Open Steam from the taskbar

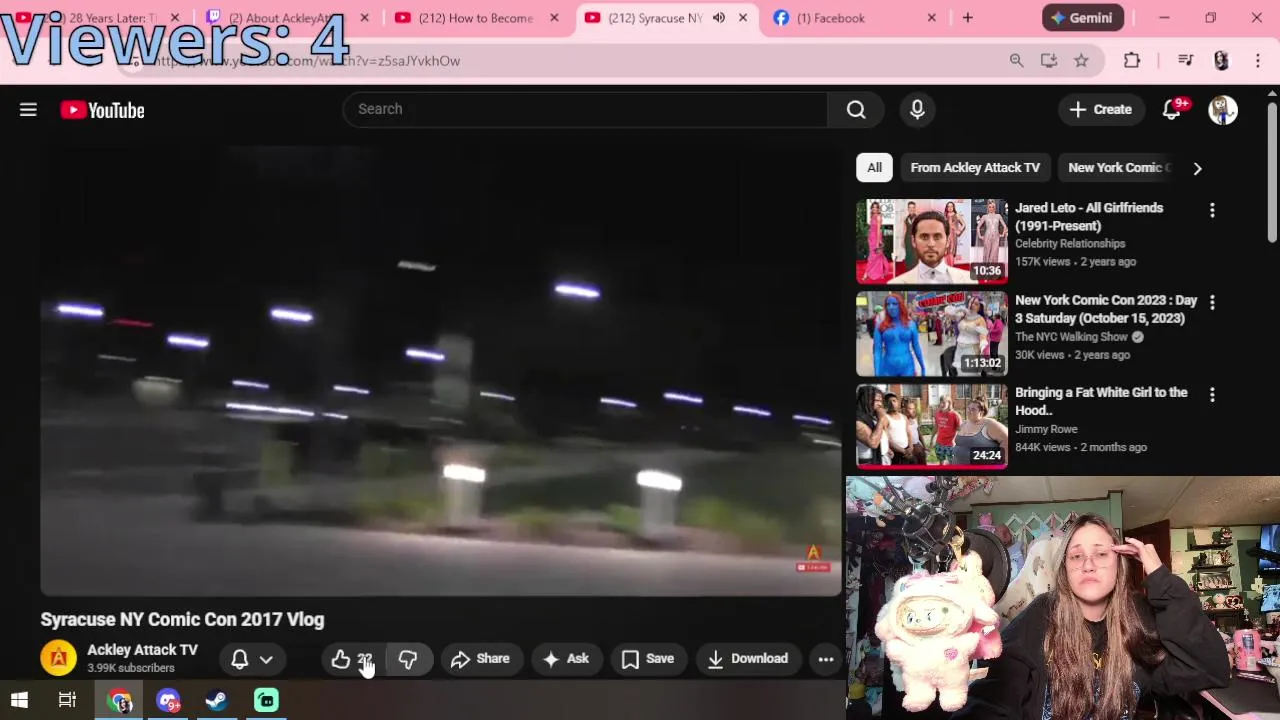pos(216,700)
